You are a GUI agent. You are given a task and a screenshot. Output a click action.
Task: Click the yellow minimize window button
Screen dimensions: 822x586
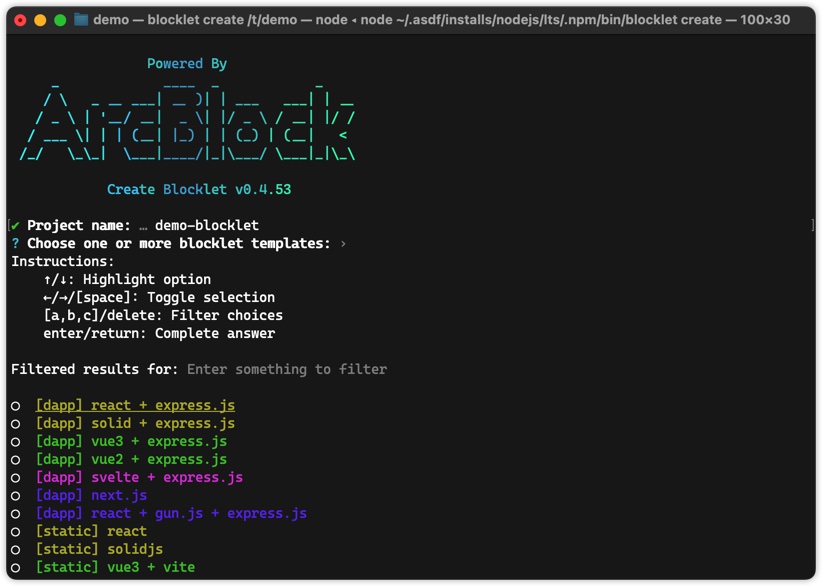point(40,20)
